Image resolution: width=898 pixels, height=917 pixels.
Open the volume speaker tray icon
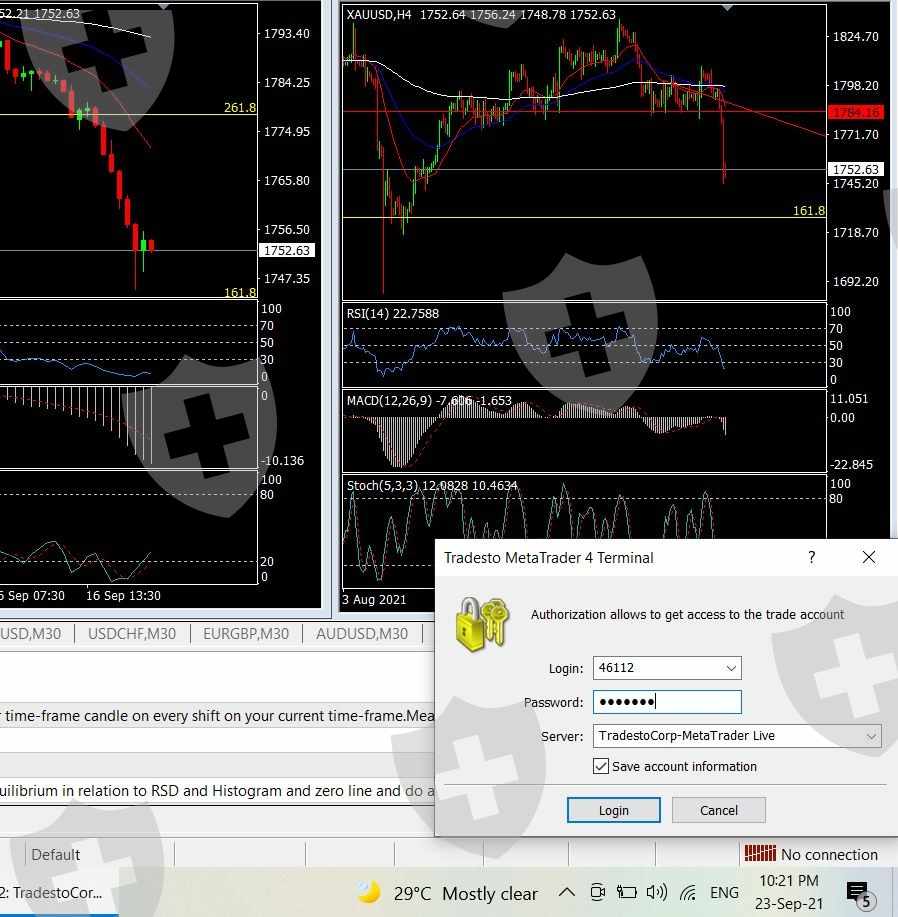tap(657, 892)
